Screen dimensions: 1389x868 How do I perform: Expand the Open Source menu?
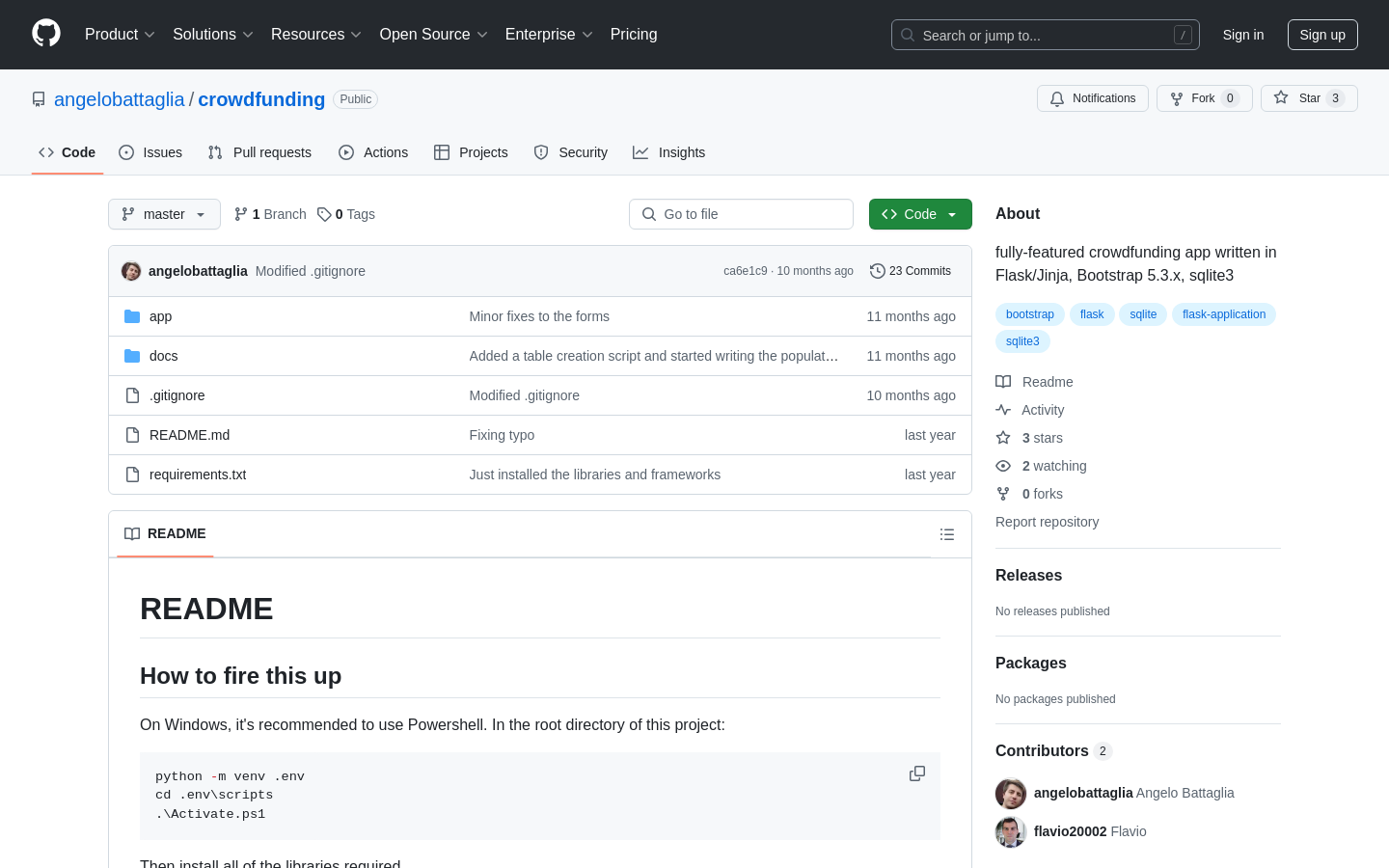tap(434, 35)
